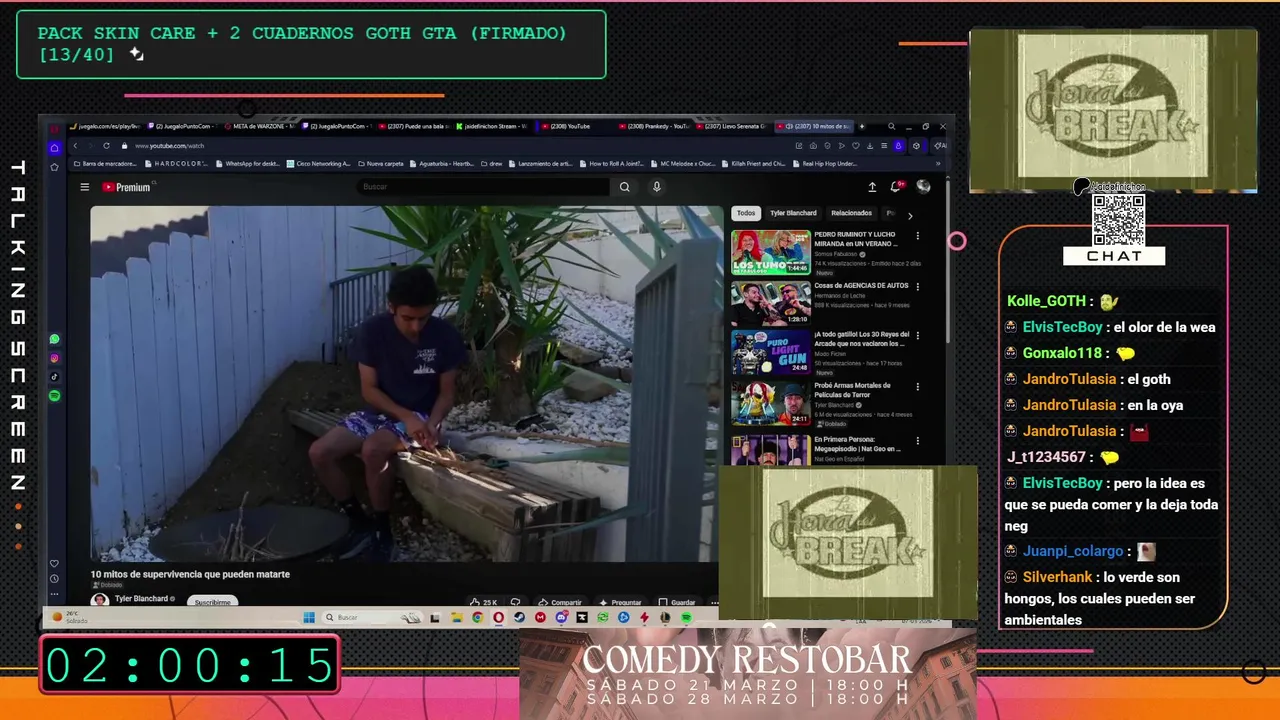This screenshot has width=1280, height=720.
Task: Click the Preguntar button
Action: [620, 602]
